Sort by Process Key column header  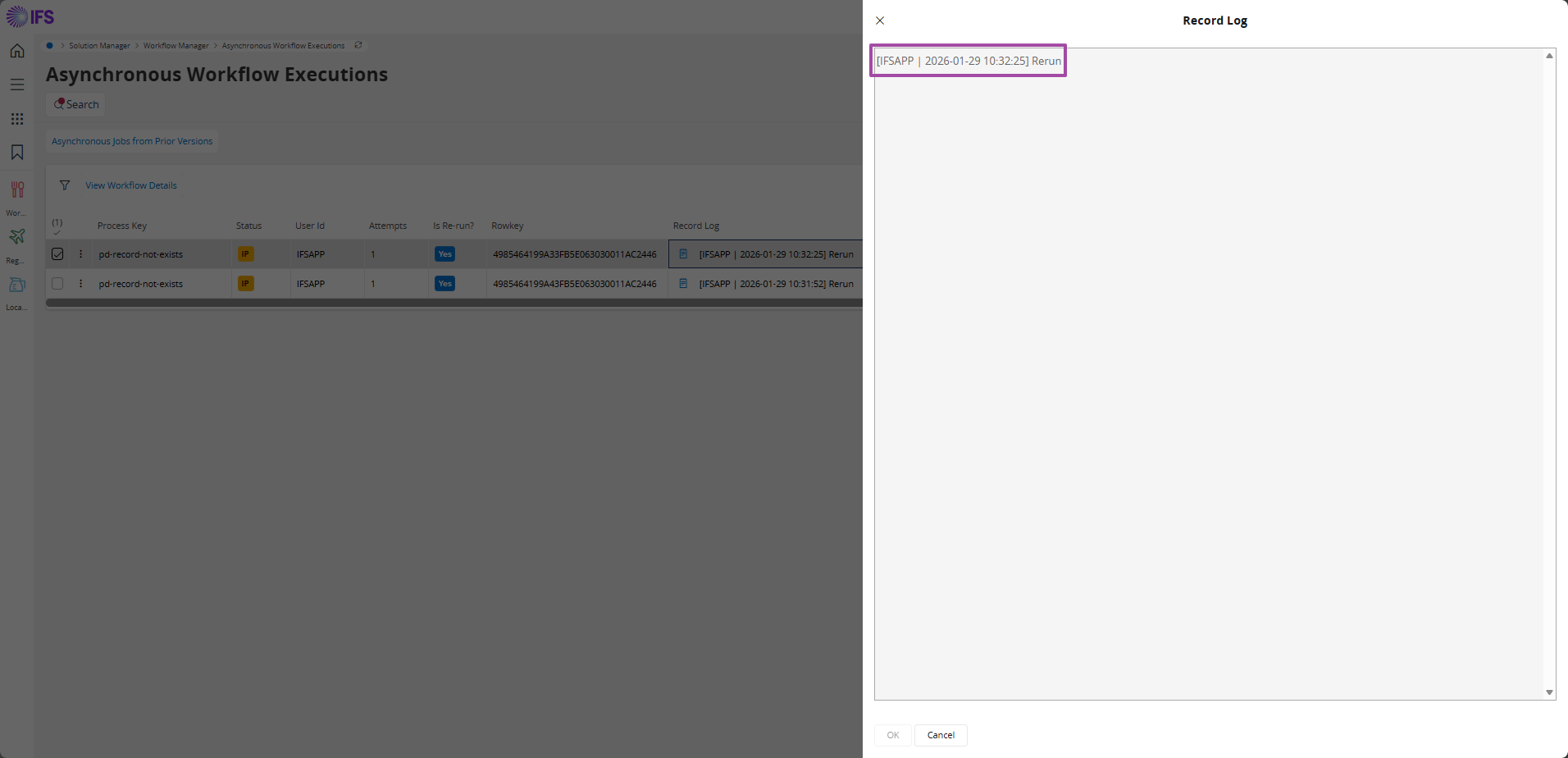122,226
